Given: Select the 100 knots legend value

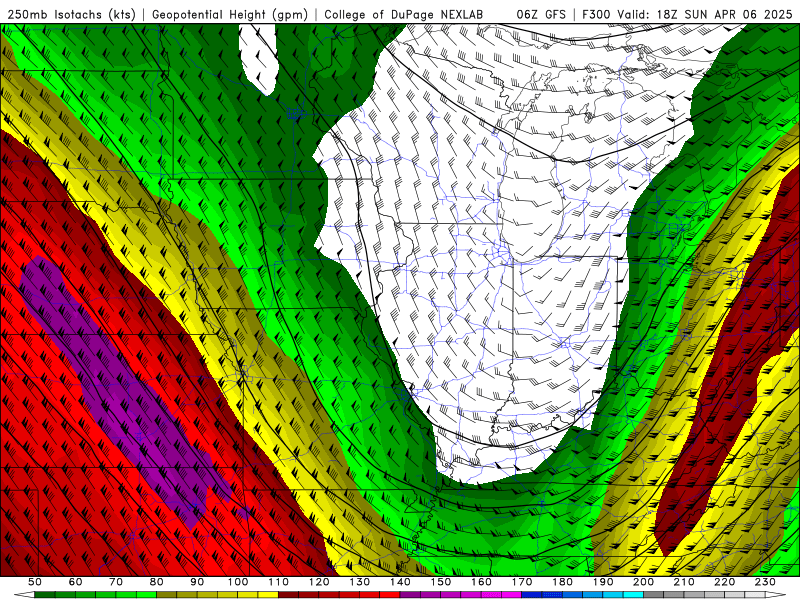Looking at the screenshot, I should tap(238, 582).
